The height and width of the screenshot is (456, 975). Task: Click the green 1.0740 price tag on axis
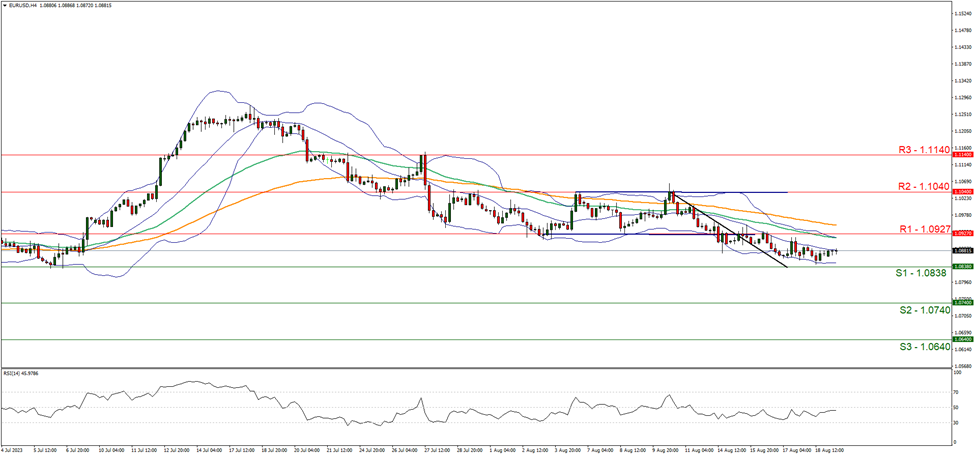962,303
